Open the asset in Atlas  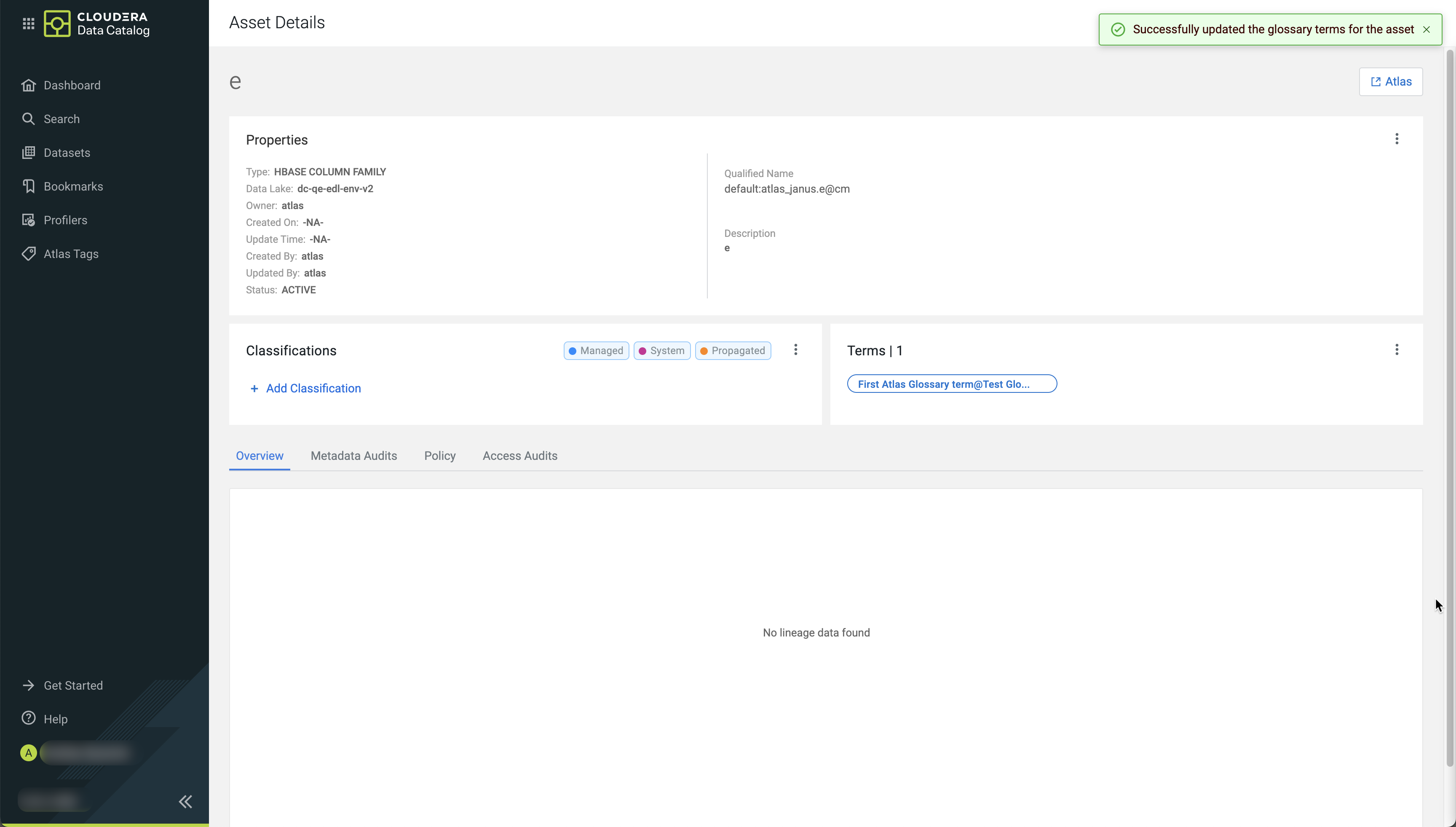coord(1391,82)
